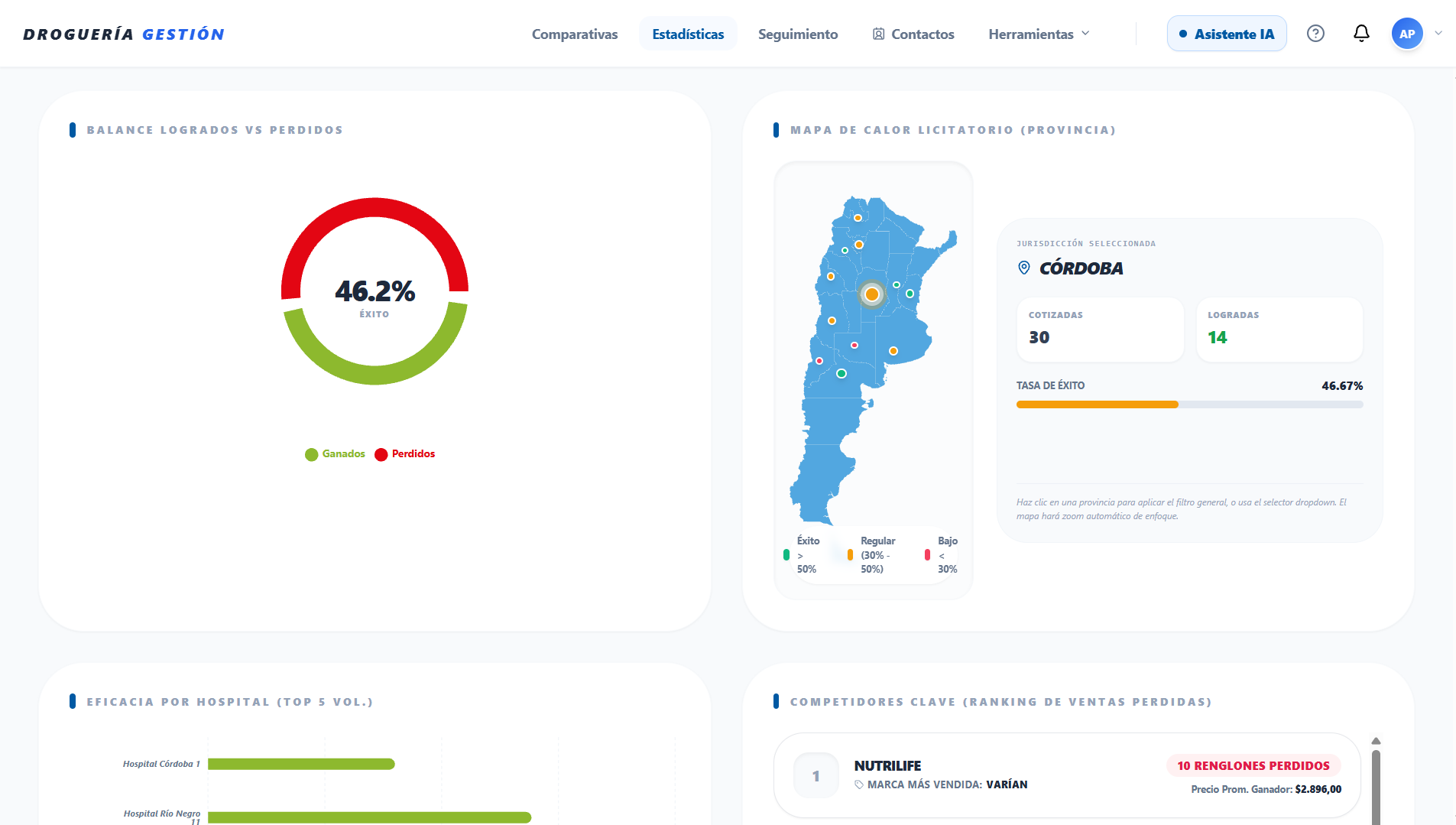Launch the Asistente IA button

1227,34
